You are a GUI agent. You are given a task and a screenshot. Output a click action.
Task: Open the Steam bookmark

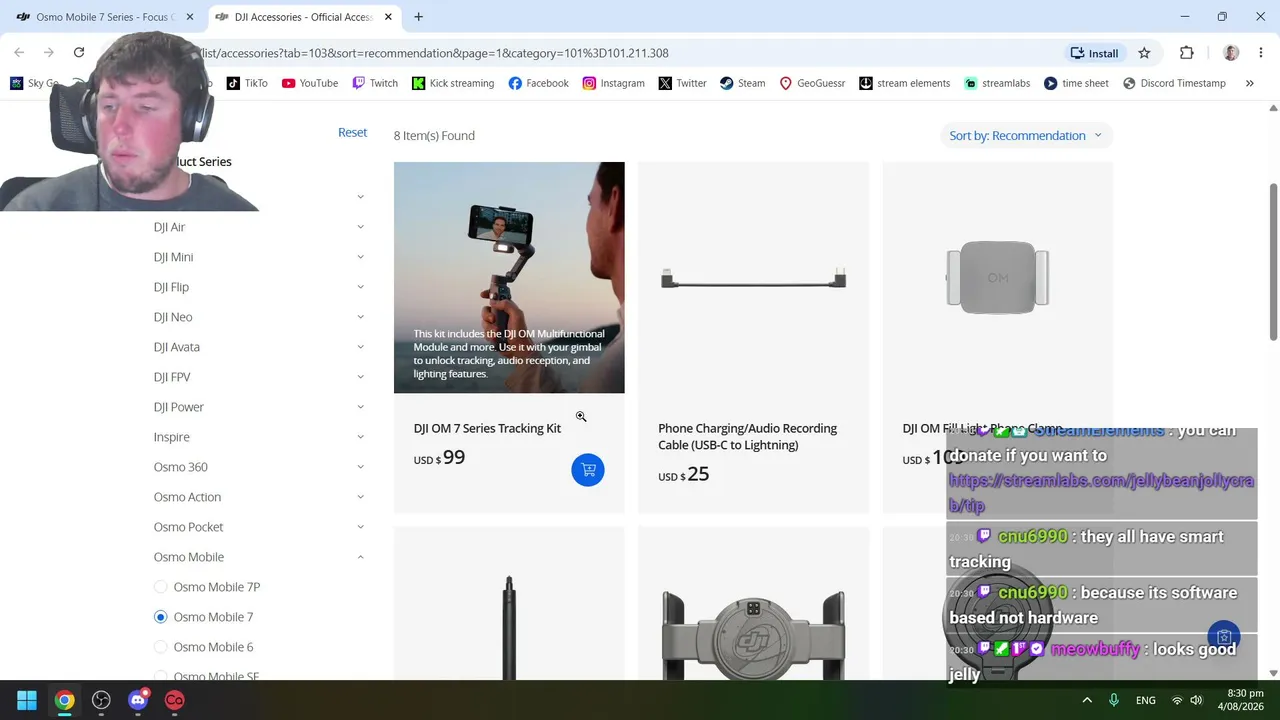[743, 83]
